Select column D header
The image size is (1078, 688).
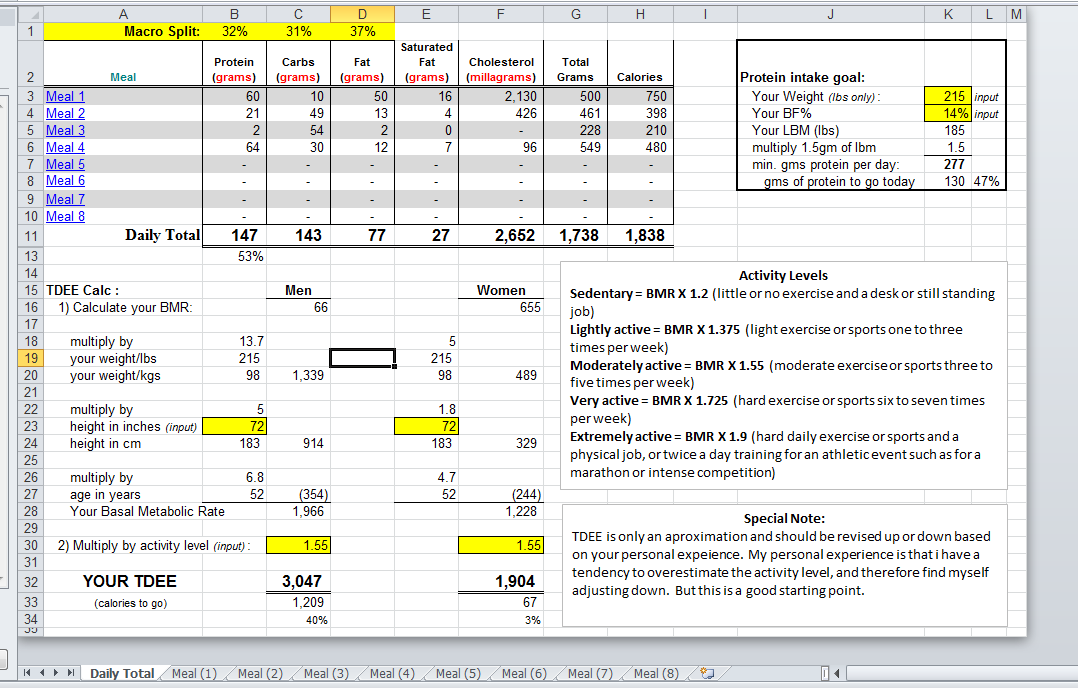[362, 14]
